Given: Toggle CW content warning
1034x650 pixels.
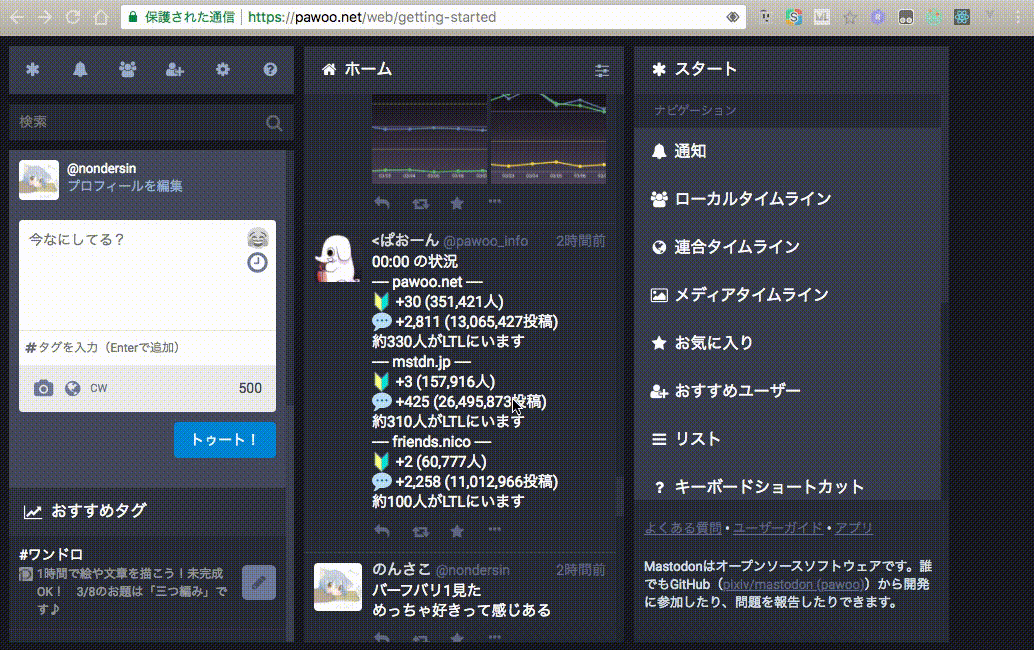Looking at the screenshot, I should [x=98, y=388].
